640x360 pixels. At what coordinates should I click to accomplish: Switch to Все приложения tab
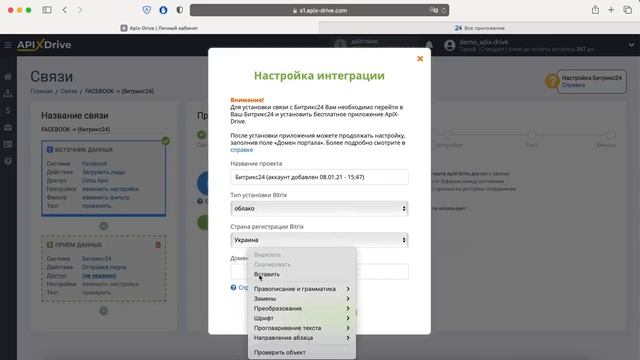coord(480,28)
